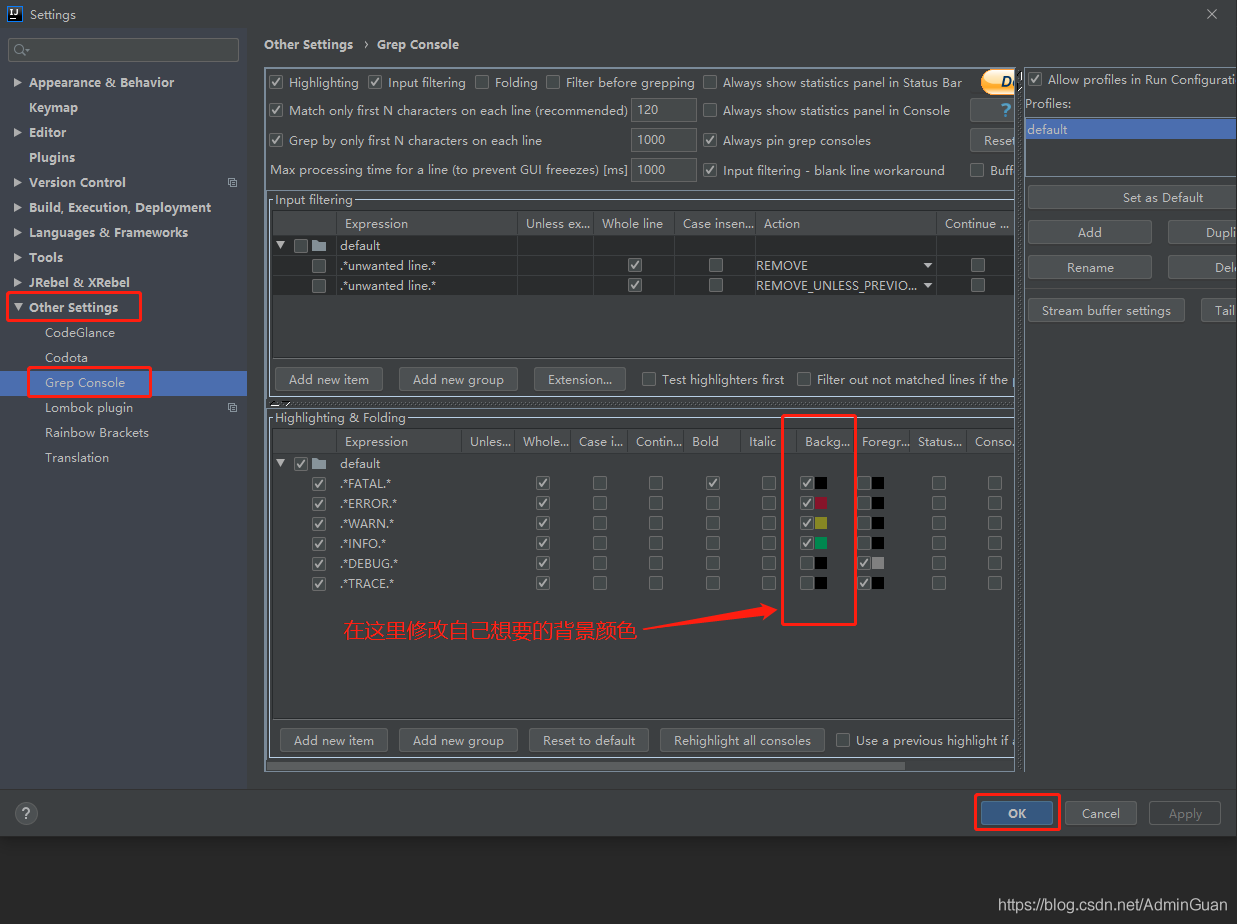Click the Extension... button

pos(580,379)
